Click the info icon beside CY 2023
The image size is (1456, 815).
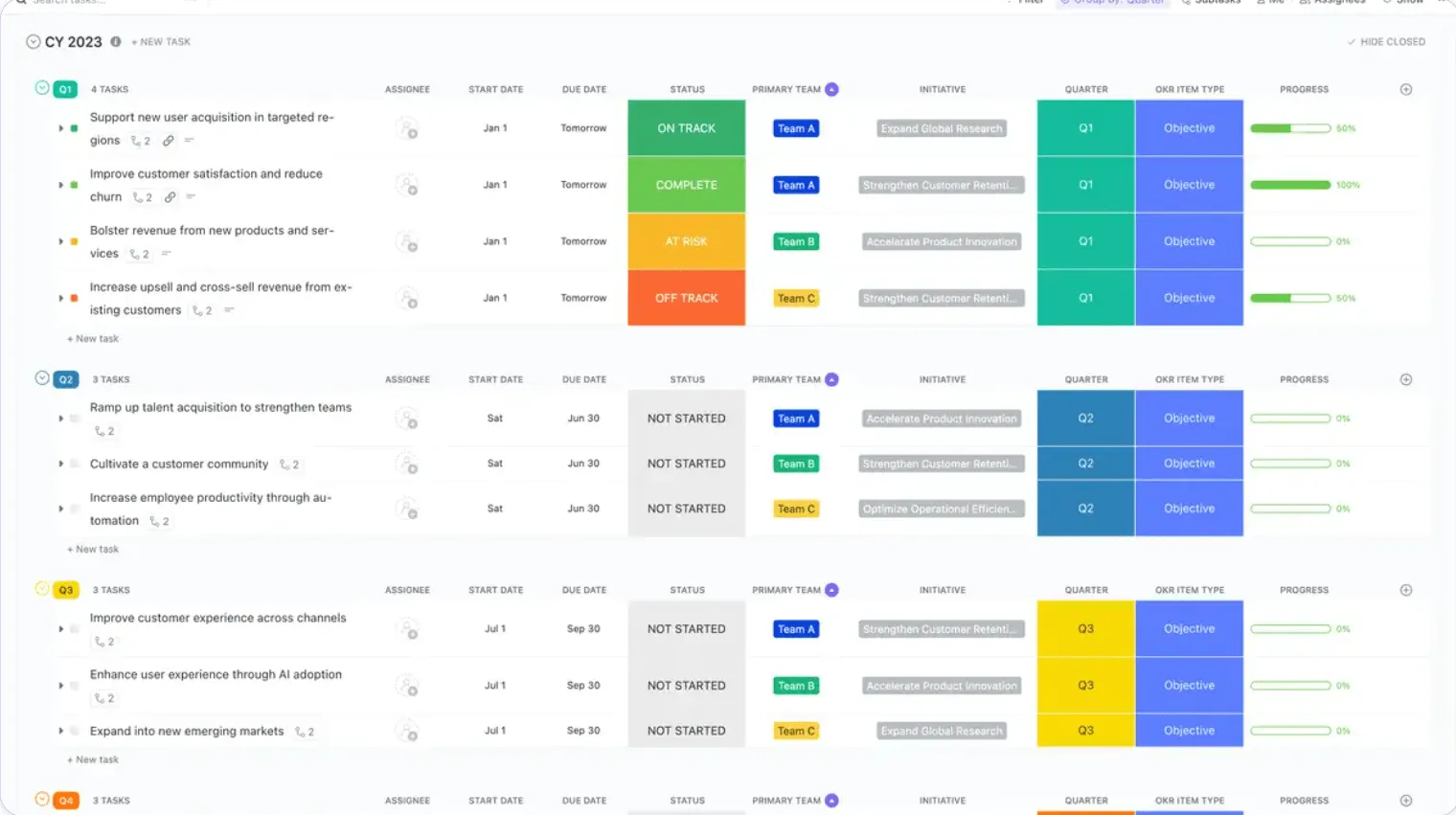pyautogui.click(x=116, y=41)
